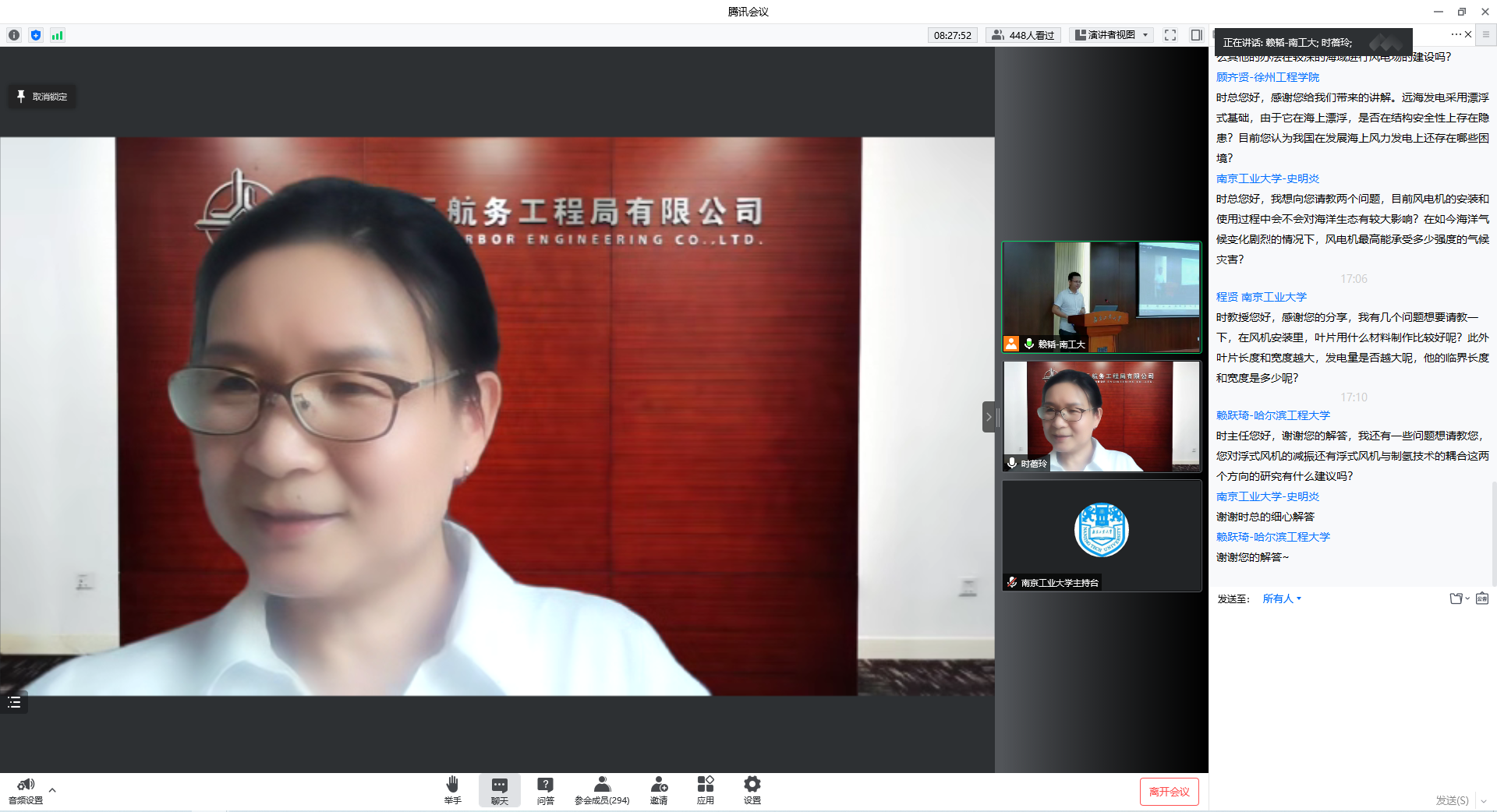Click the blue security shield icon

(x=36, y=35)
